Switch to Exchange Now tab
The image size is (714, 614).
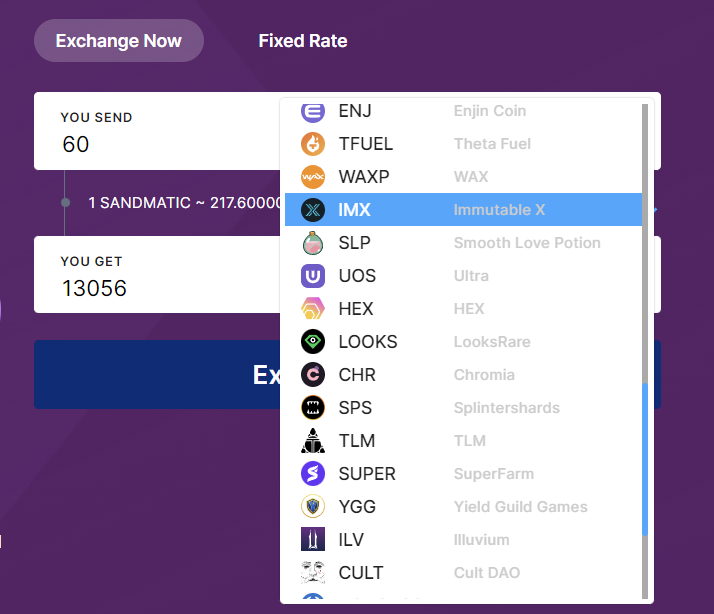coord(119,41)
